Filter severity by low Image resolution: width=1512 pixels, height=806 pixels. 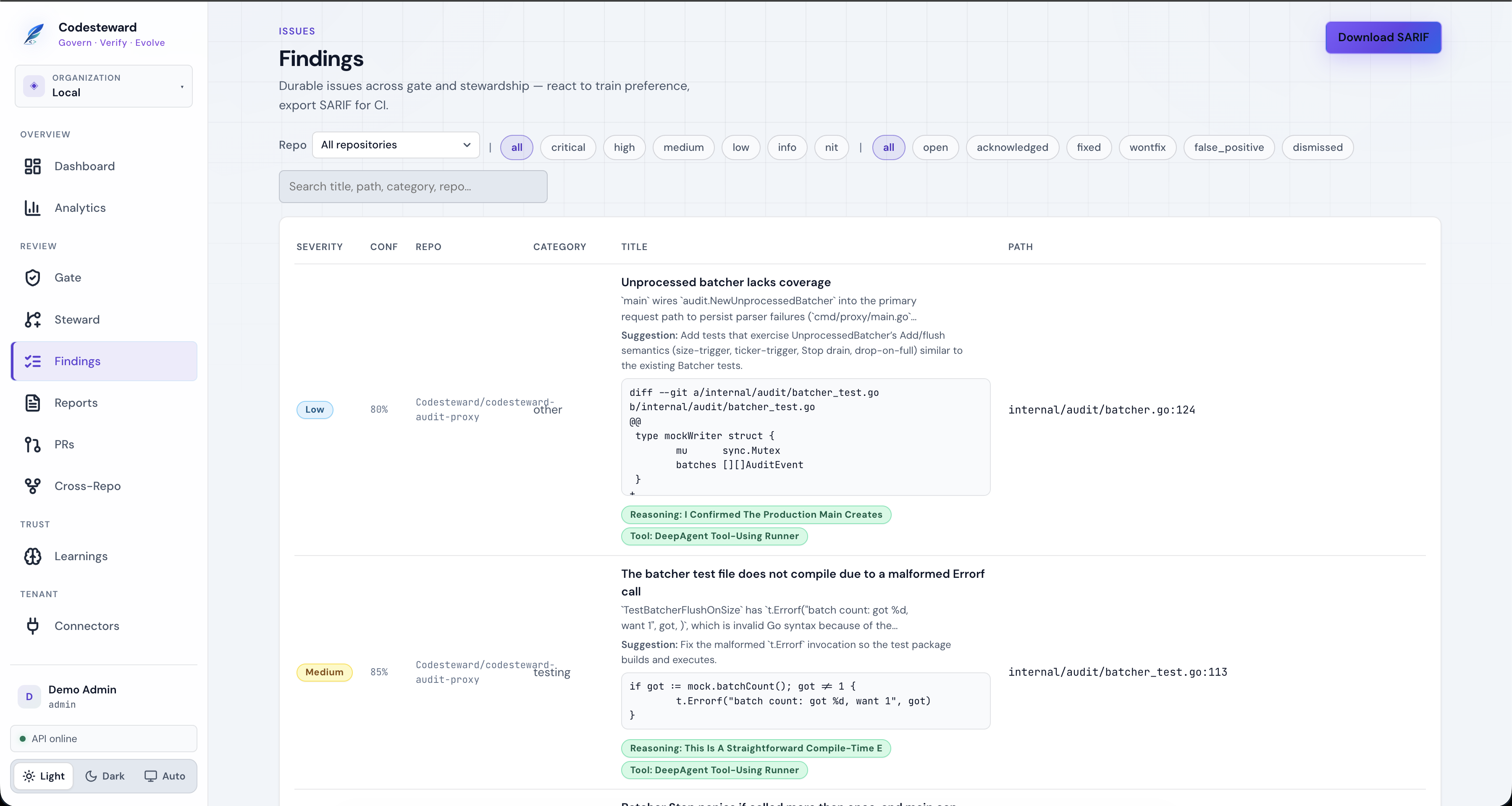pos(740,148)
